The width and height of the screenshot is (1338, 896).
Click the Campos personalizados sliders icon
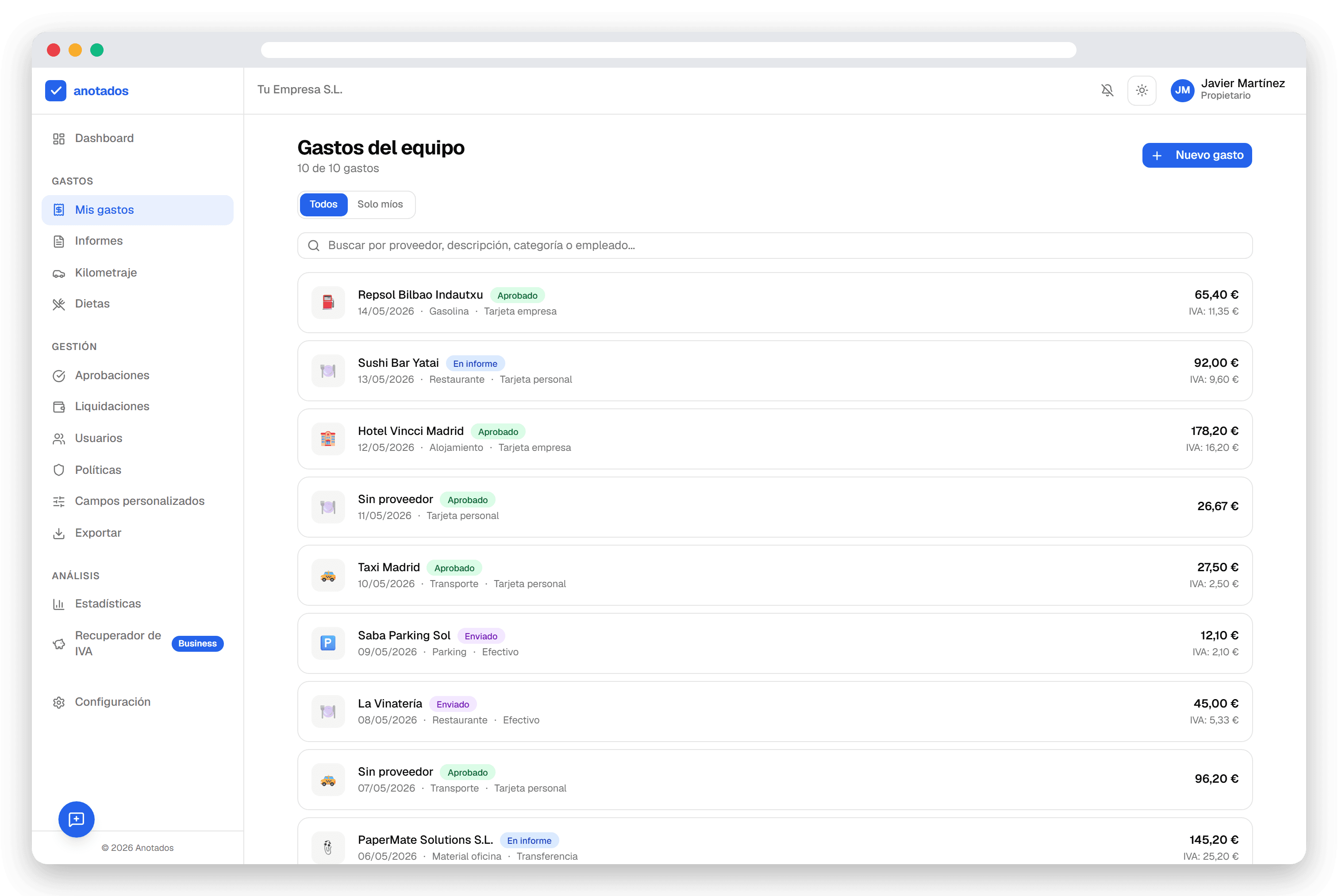59,502
